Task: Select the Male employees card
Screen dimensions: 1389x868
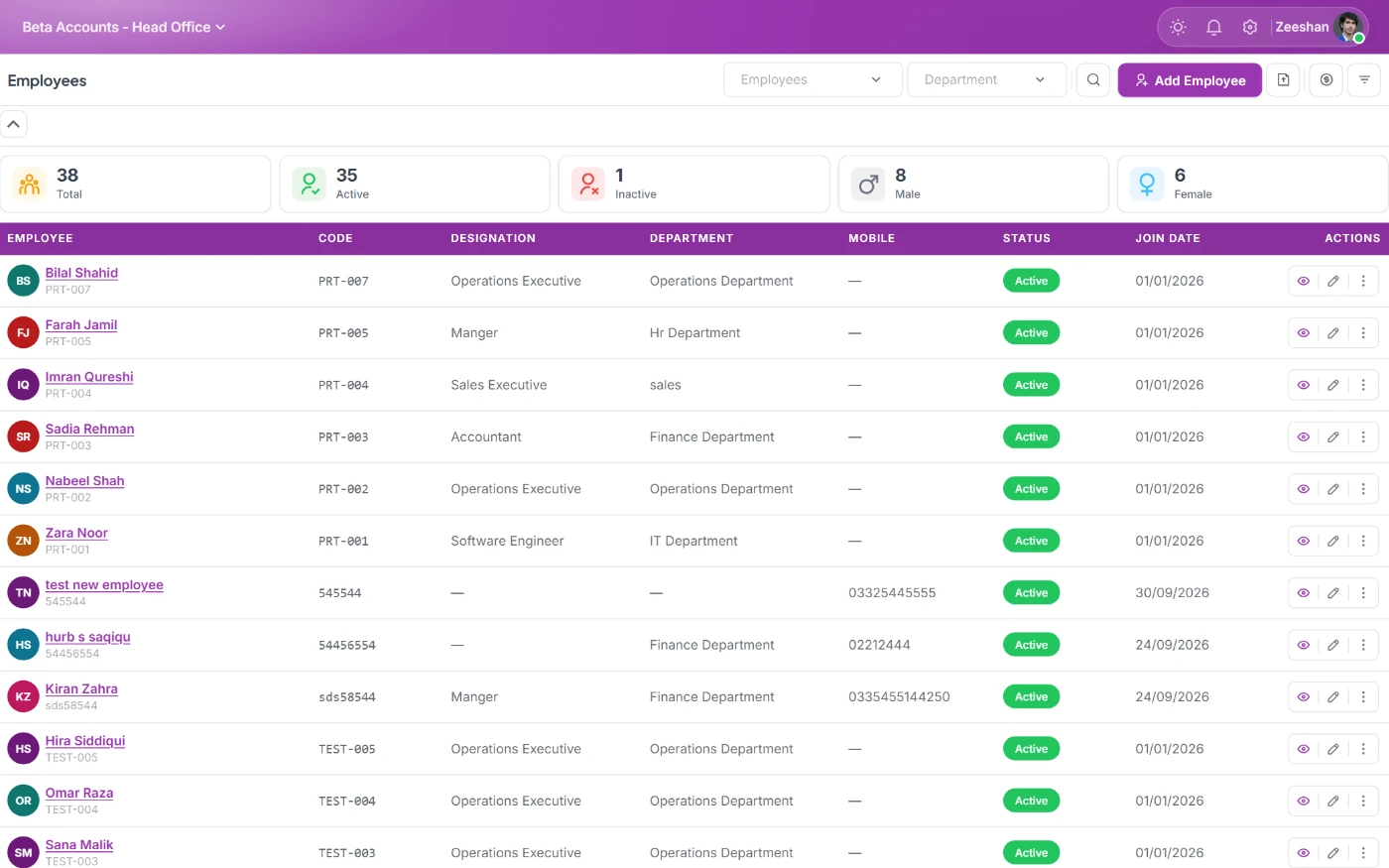Action: click(x=973, y=184)
